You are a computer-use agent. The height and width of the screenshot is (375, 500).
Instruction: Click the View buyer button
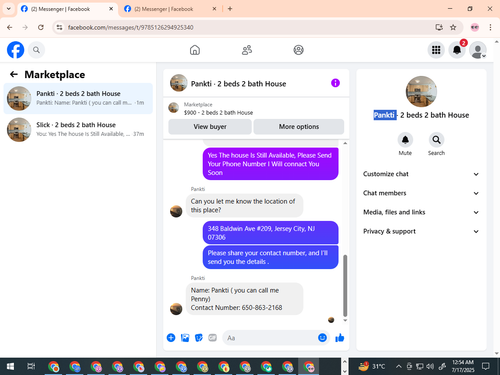point(210,127)
